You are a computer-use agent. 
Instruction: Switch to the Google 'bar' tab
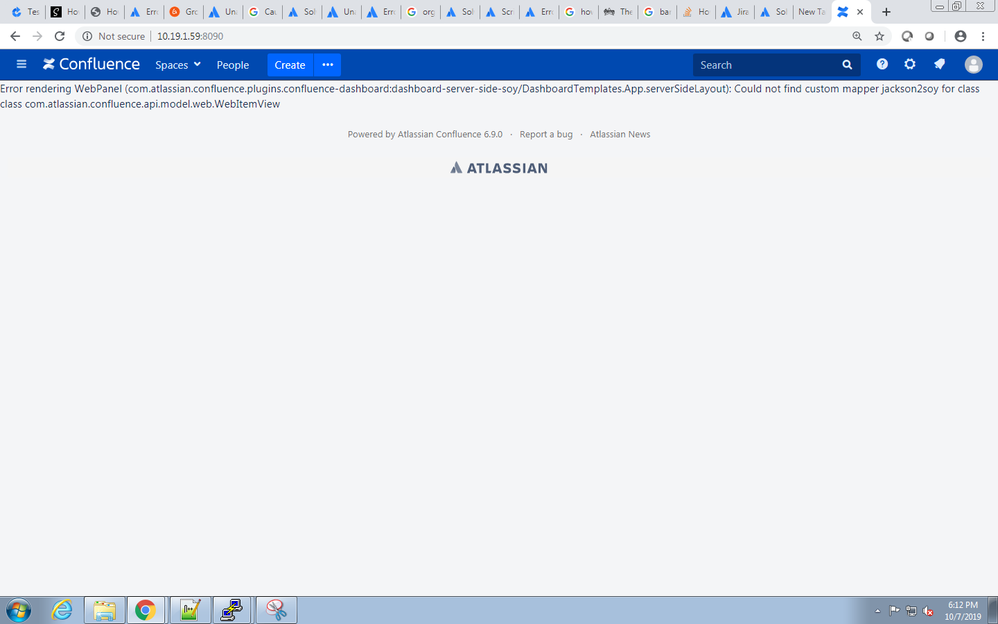tap(657, 11)
